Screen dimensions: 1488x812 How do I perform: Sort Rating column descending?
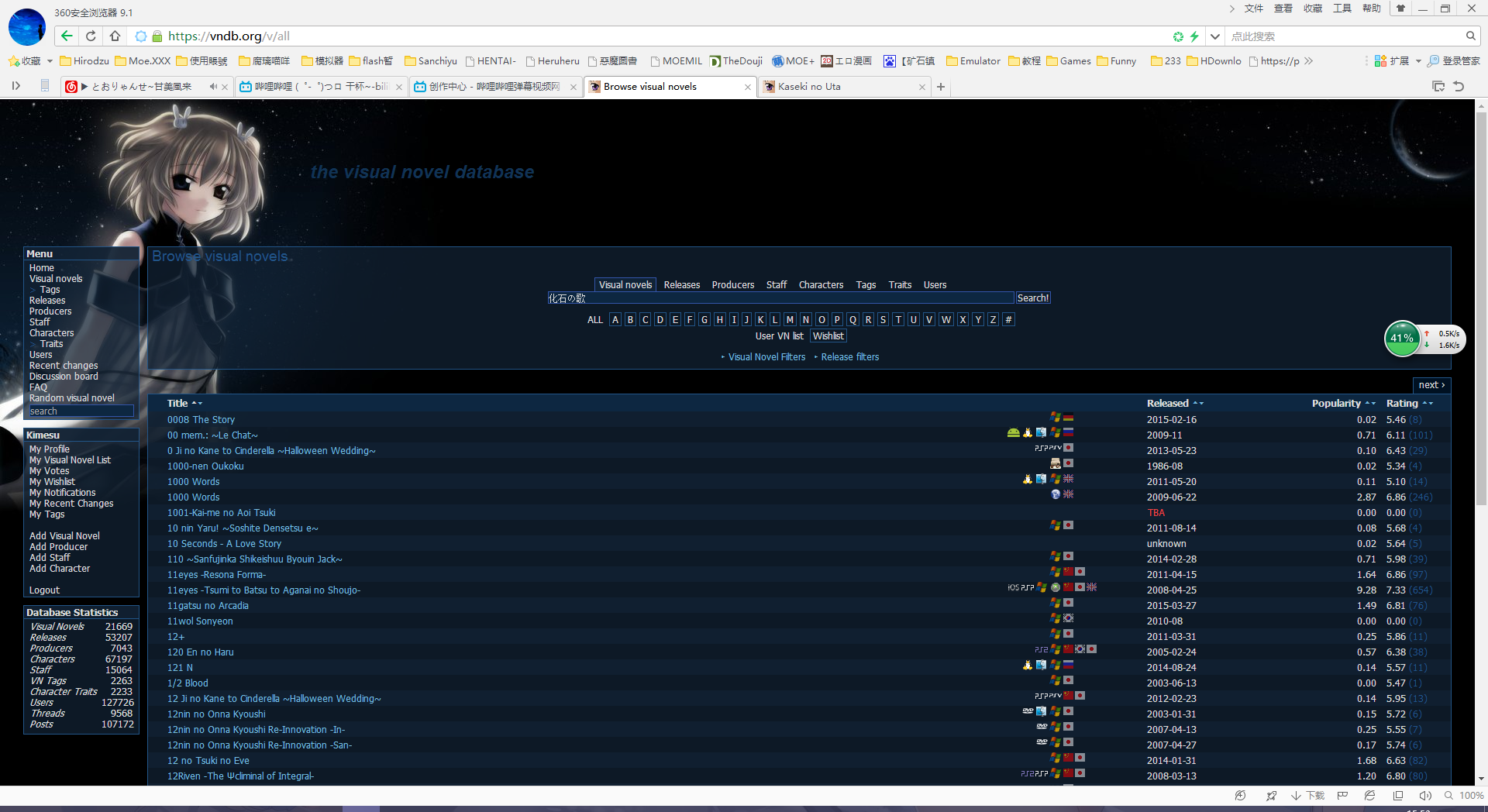(x=1431, y=404)
